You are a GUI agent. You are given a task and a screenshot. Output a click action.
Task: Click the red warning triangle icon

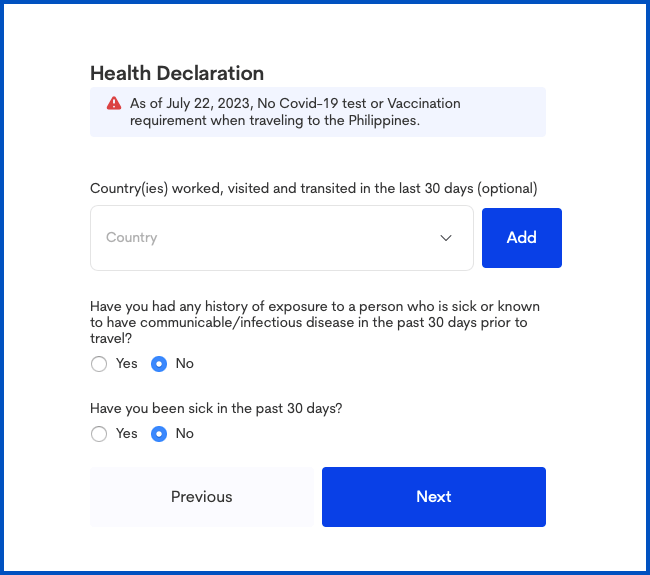click(x=114, y=103)
